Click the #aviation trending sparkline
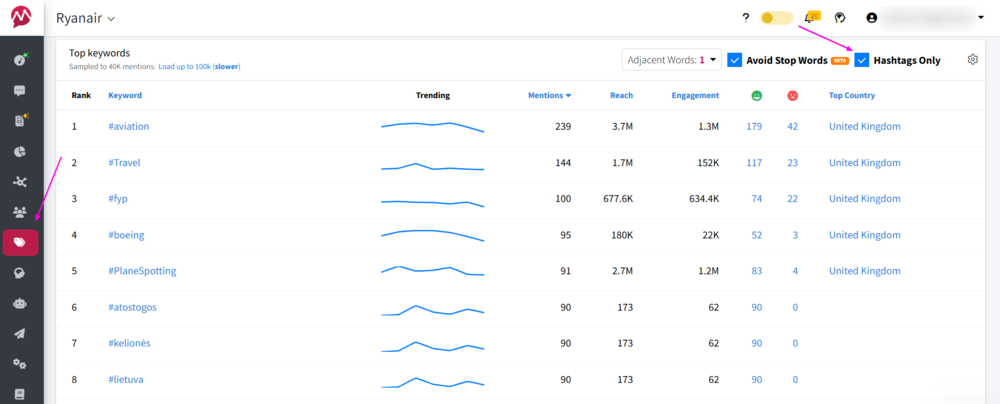1000x404 pixels. tap(433, 126)
